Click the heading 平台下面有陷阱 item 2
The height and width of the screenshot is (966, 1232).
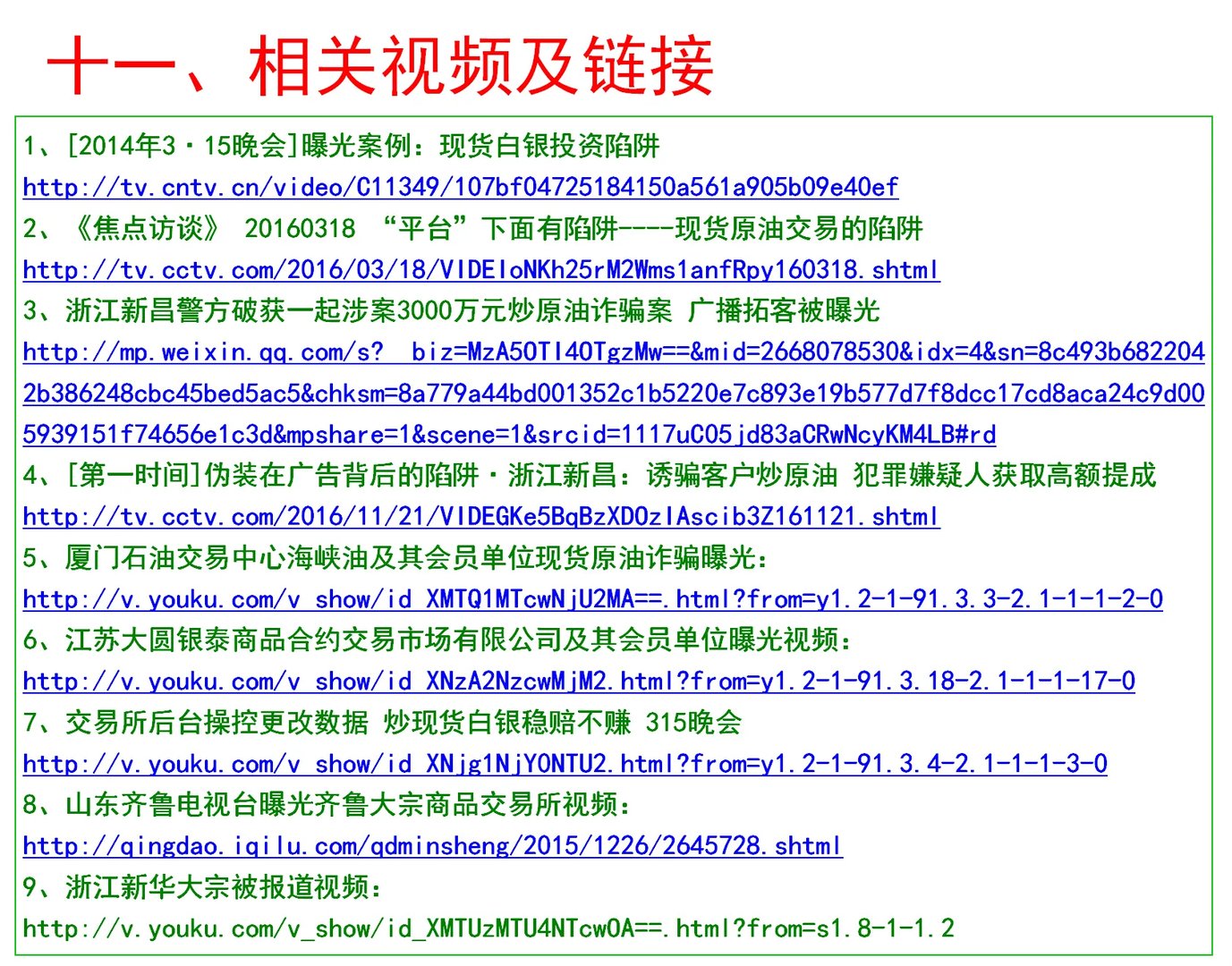[475, 229]
